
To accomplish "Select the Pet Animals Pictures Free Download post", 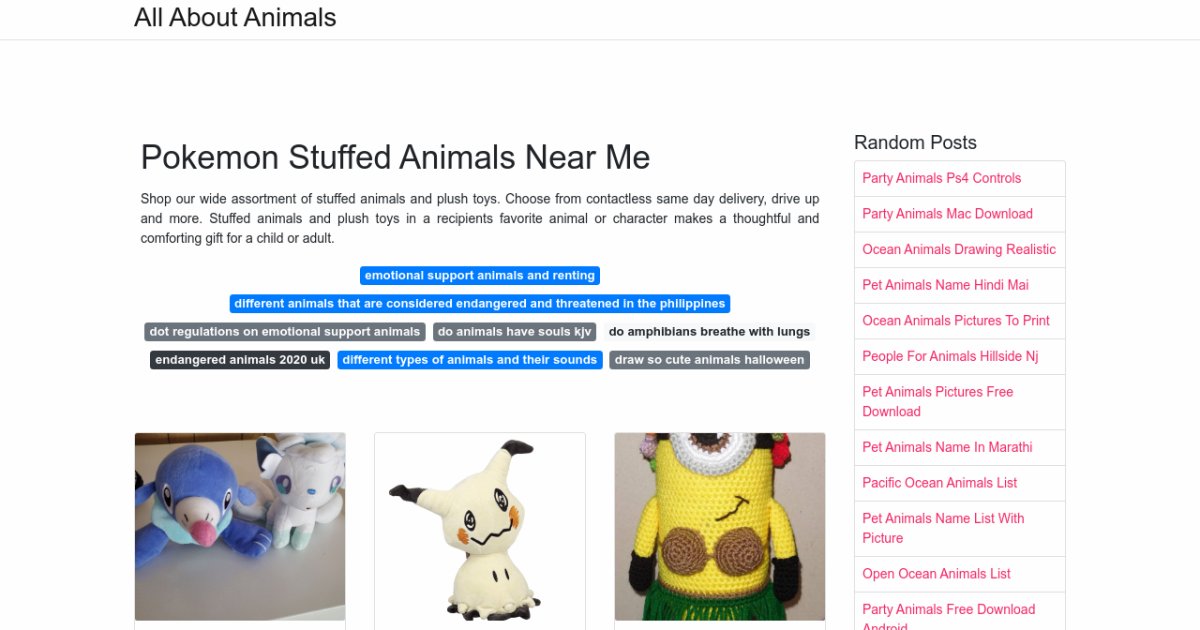I will point(938,402).
